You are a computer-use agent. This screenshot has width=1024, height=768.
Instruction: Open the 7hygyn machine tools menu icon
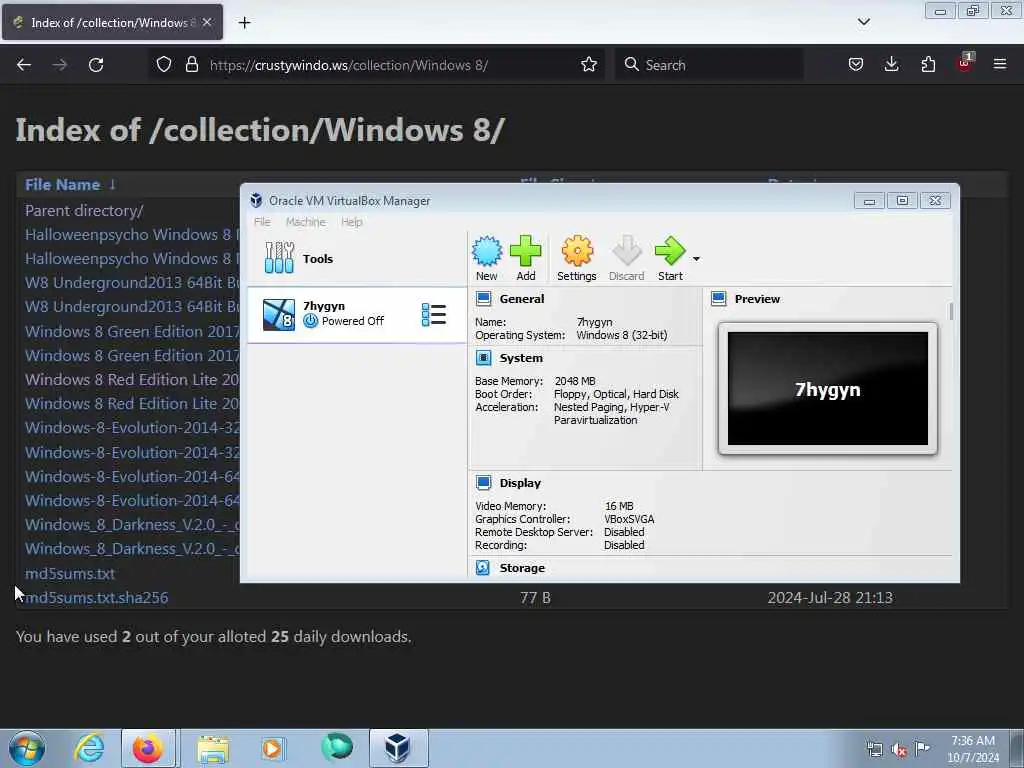tap(434, 315)
